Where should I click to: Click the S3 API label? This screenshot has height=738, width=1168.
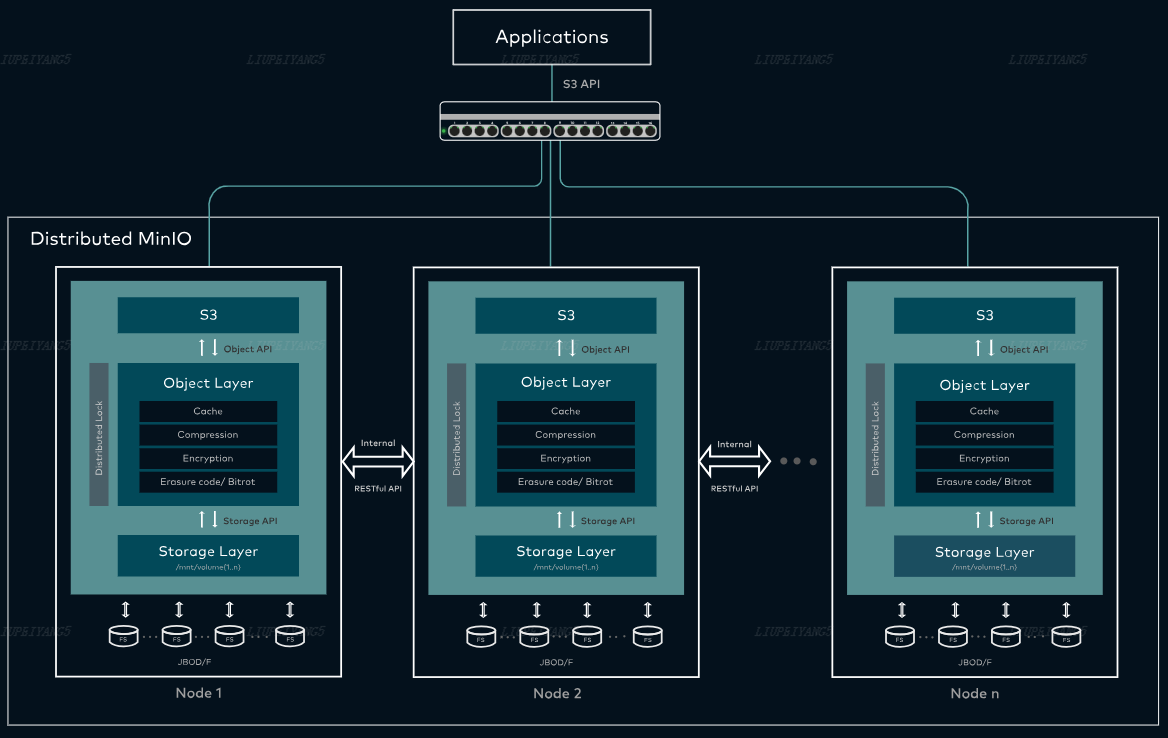(581, 84)
